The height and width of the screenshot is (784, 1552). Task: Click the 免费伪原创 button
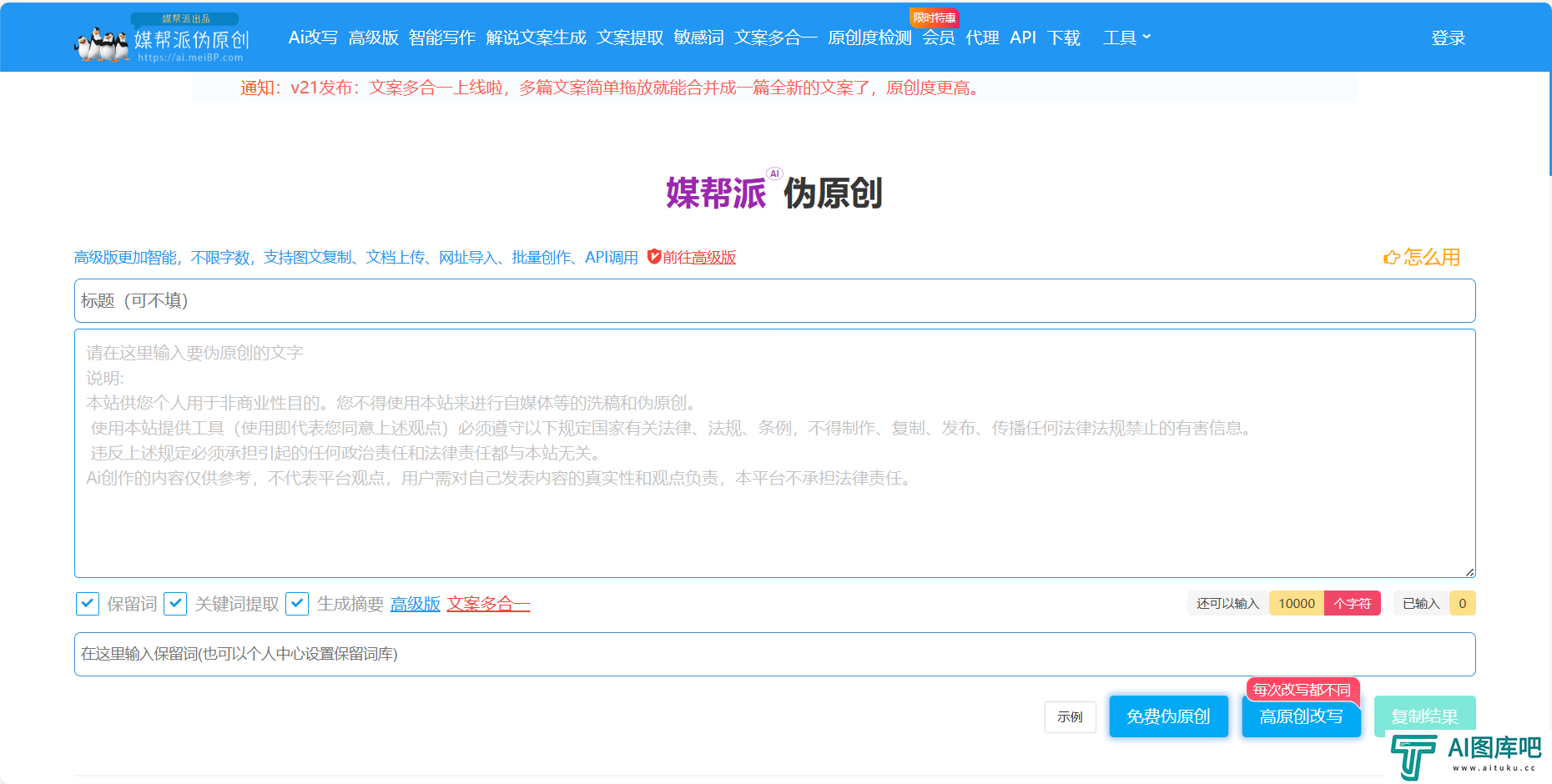coord(1168,716)
